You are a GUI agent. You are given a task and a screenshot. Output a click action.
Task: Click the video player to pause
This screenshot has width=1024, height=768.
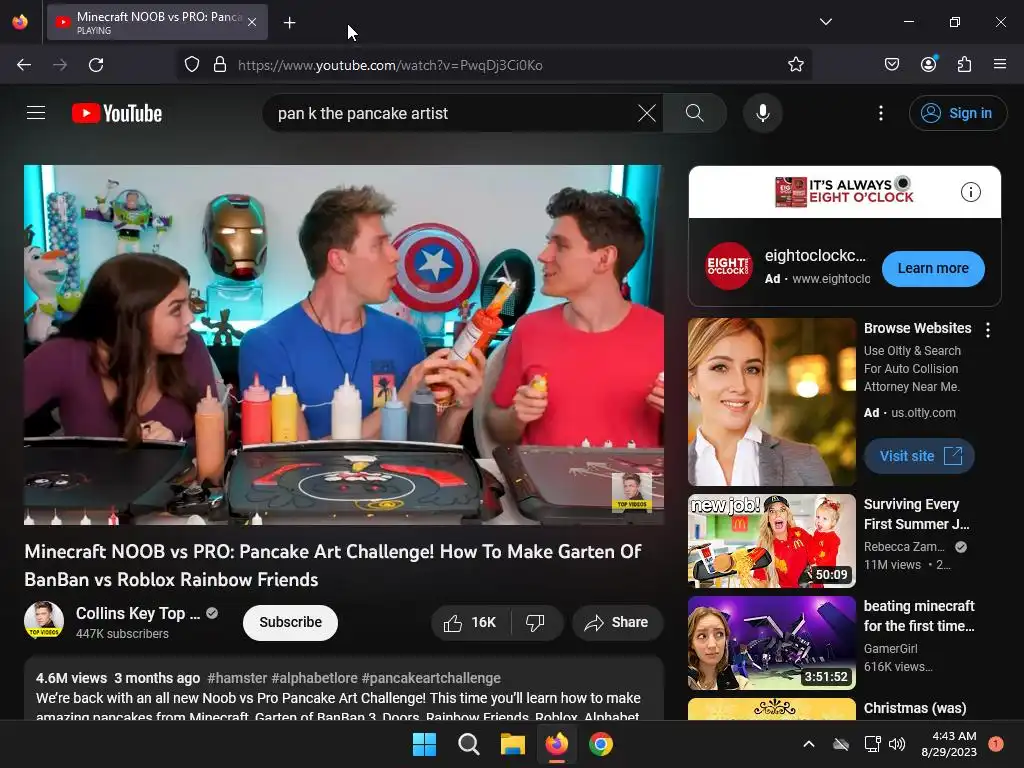(344, 344)
